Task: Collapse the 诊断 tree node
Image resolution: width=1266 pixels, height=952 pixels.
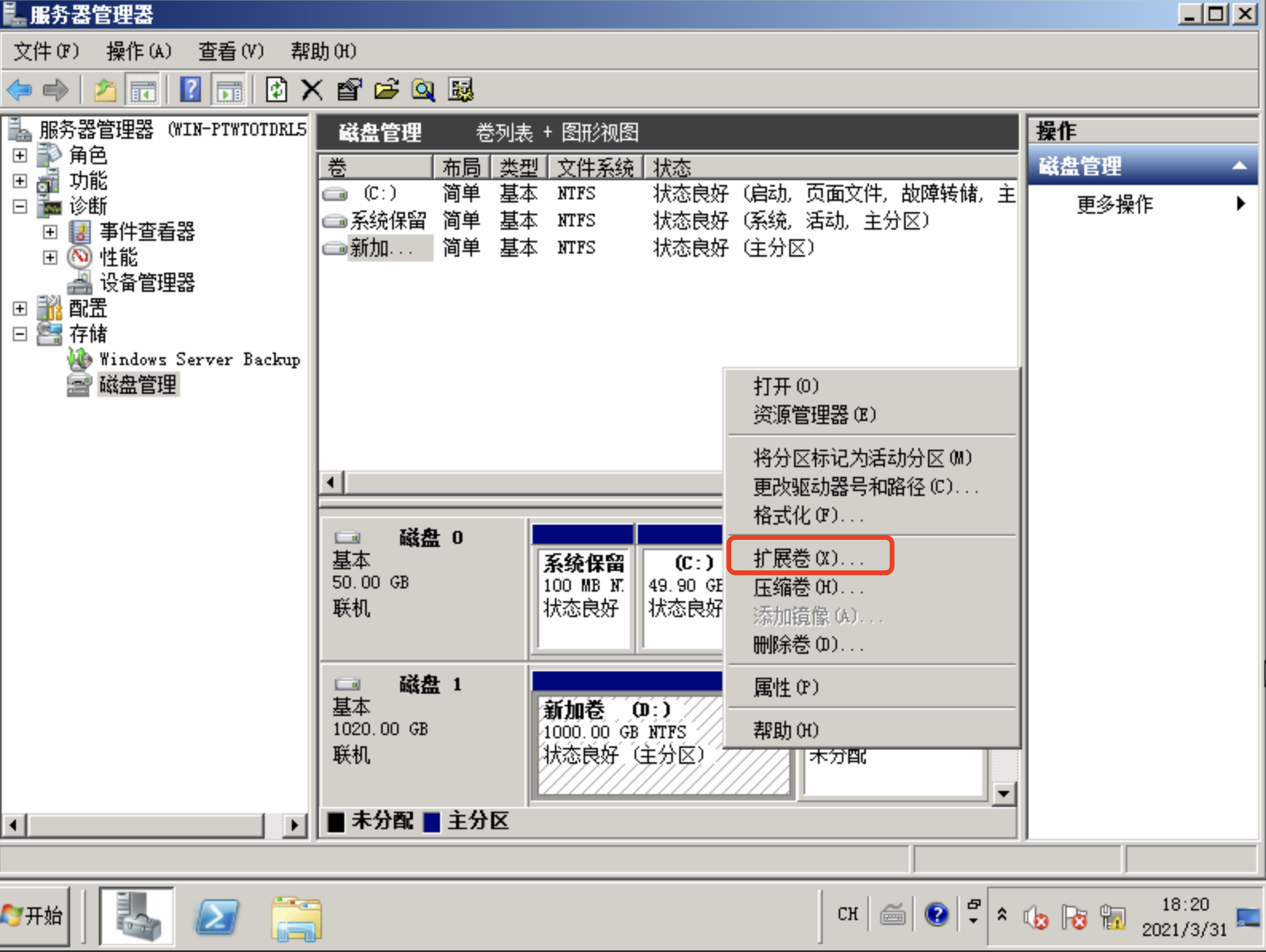Action: 20,207
